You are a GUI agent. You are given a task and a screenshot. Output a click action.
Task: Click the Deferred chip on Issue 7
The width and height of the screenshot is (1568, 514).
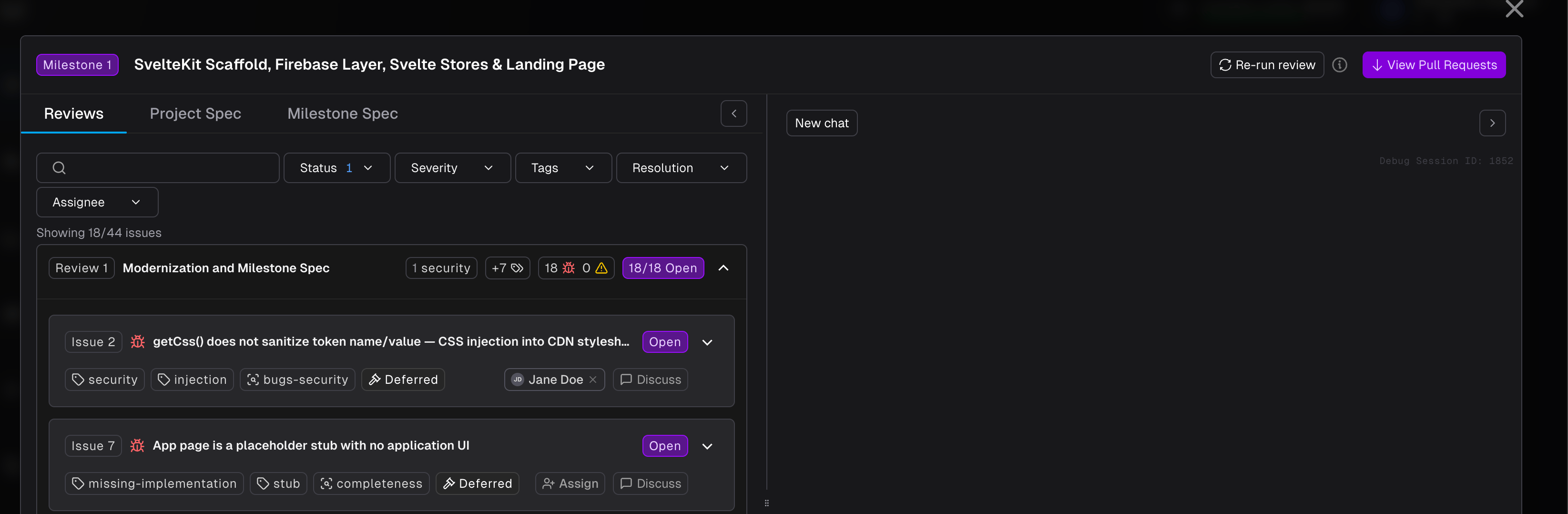477,483
